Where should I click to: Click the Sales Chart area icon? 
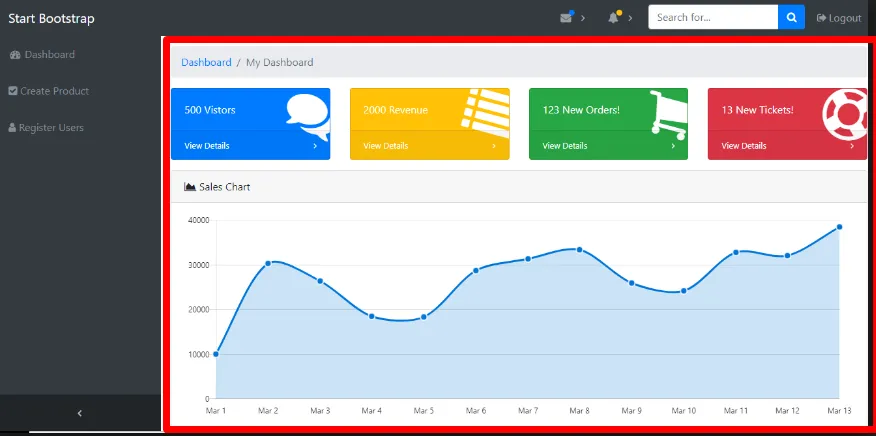coord(190,187)
